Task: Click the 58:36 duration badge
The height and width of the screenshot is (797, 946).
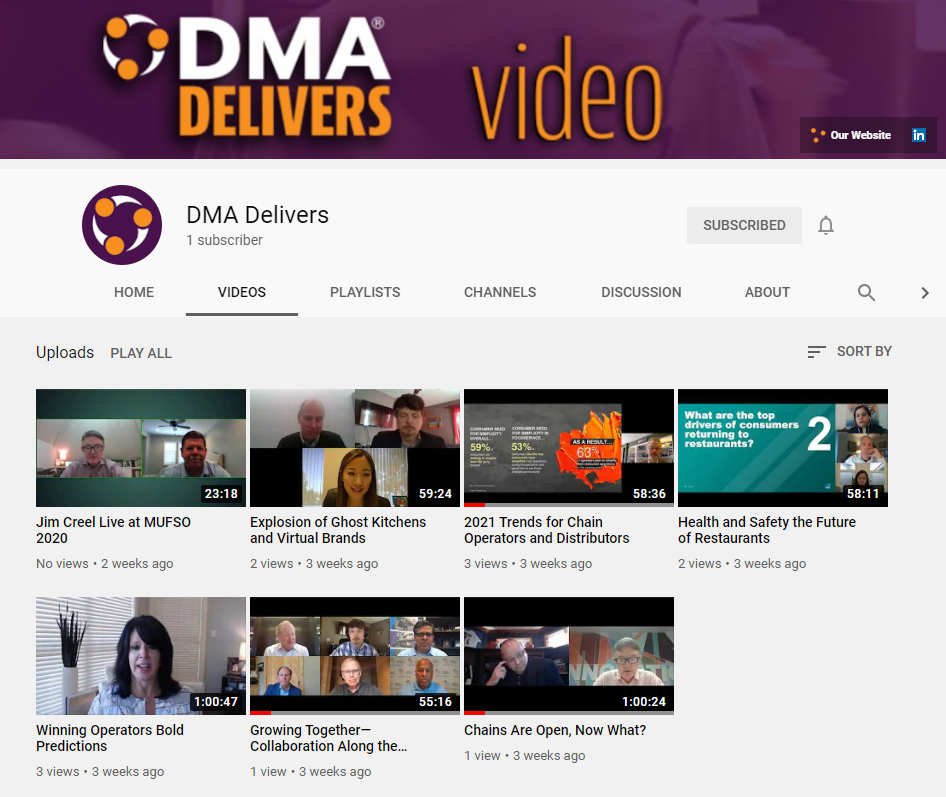Action: click(x=649, y=494)
